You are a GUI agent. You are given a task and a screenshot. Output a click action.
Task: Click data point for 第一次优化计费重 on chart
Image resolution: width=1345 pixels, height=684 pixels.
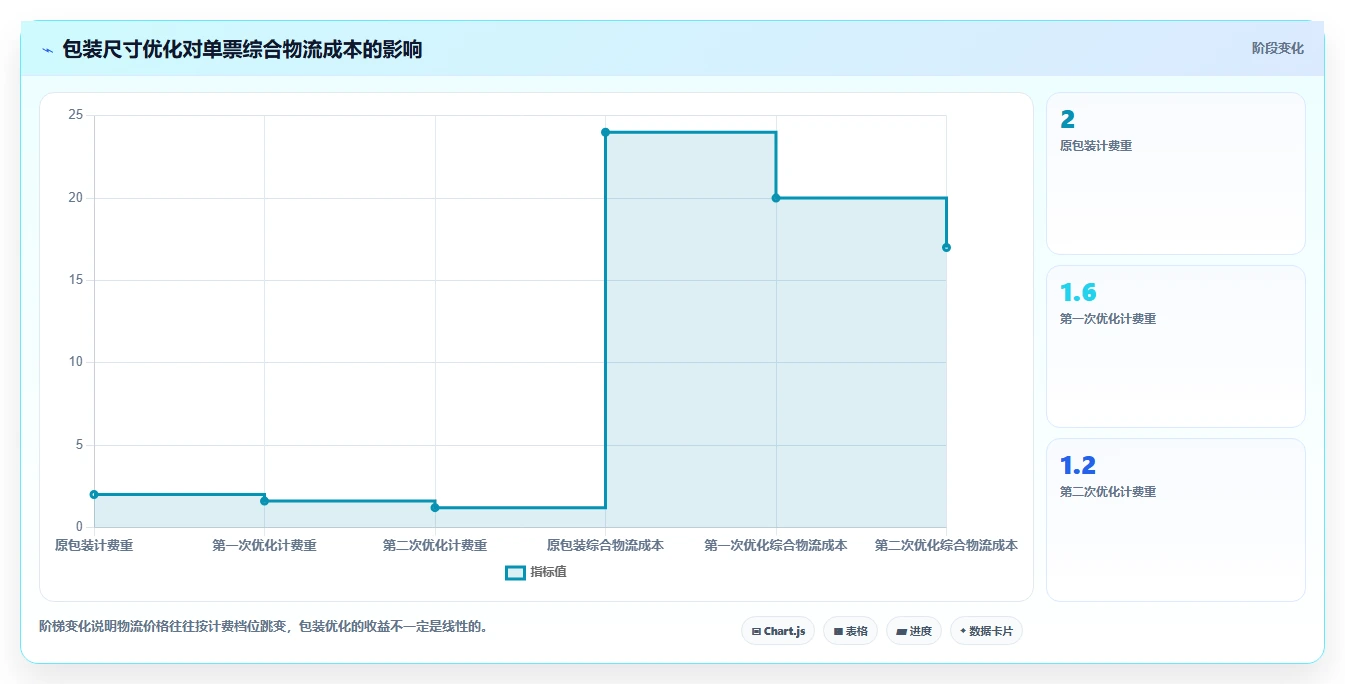click(264, 501)
